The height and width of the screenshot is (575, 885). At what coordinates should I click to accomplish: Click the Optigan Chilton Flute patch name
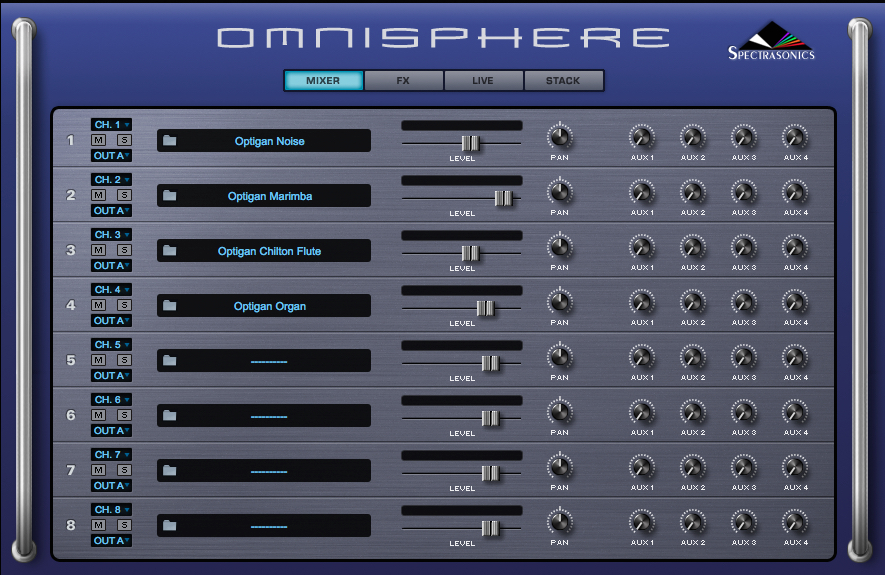[270, 251]
